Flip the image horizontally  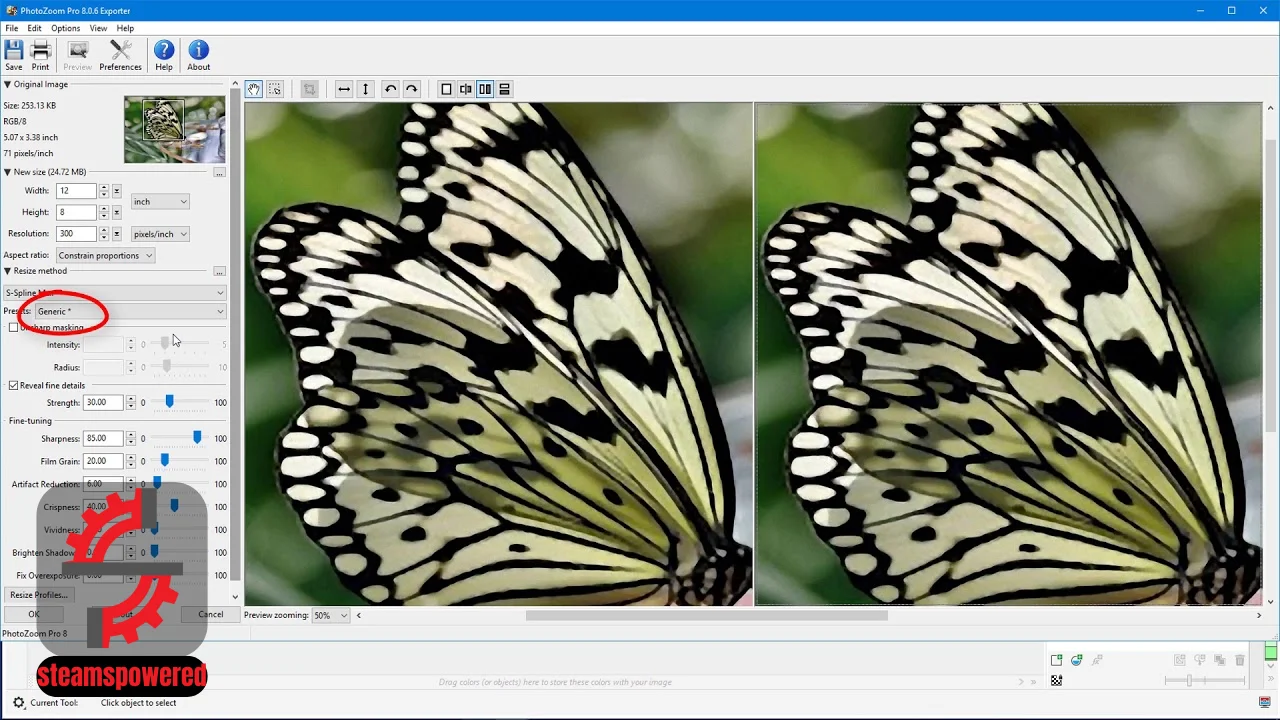[x=344, y=89]
